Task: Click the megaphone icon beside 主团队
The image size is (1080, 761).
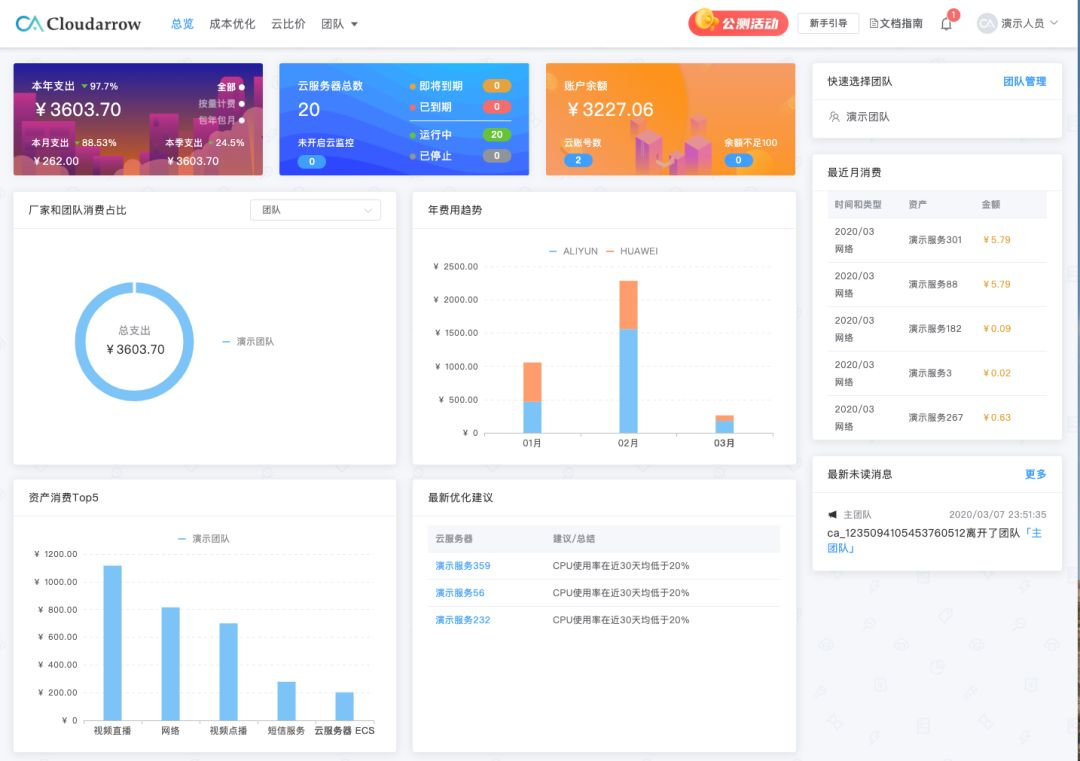Action: pos(832,514)
